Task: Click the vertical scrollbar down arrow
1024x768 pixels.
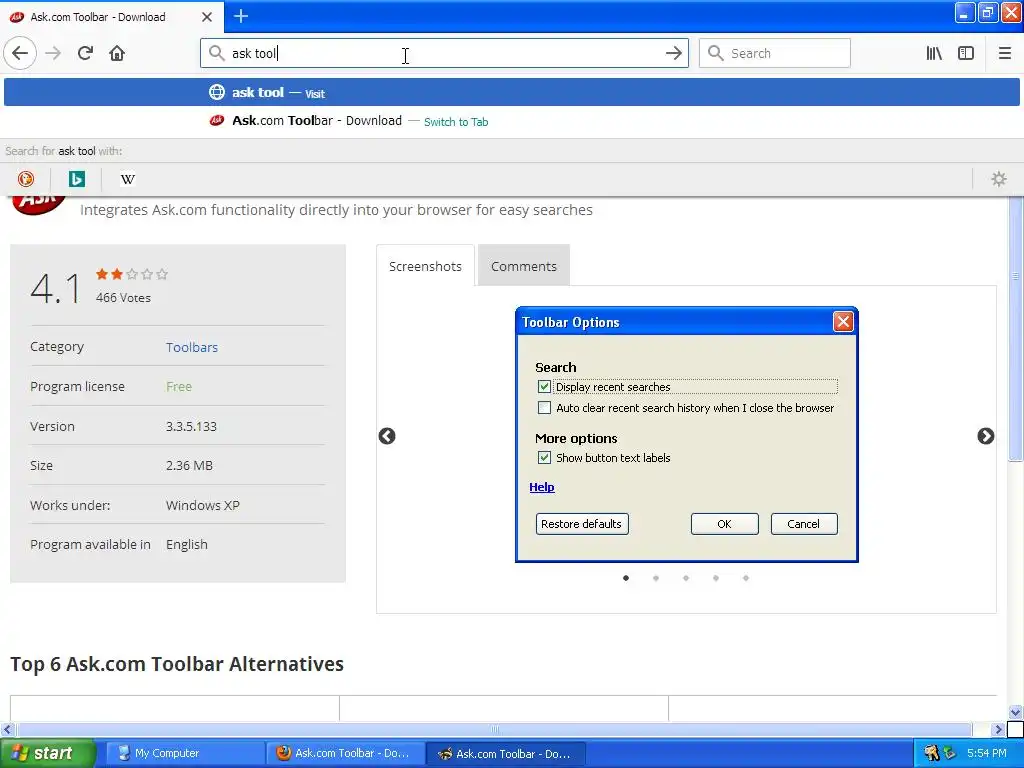Action: [1015, 712]
